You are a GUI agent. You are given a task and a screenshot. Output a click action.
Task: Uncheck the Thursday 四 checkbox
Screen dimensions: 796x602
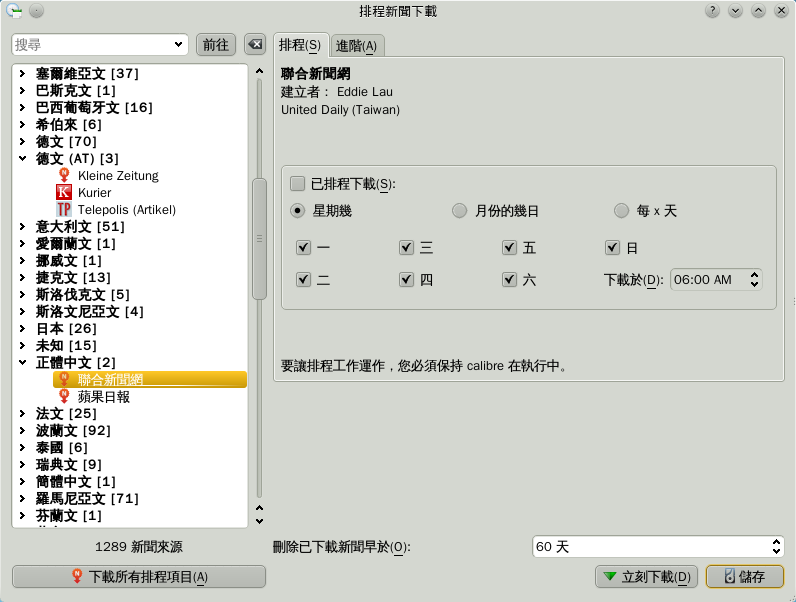[x=407, y=279]
